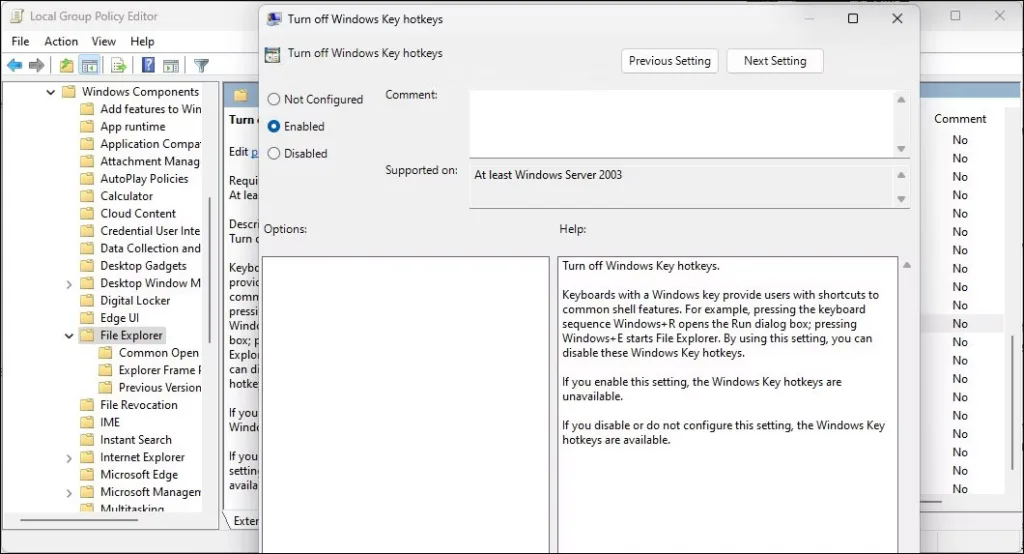Click the Supported on scroll down arrow
The height and width of the screenshot is (554, 1024).
pos(901,199)
